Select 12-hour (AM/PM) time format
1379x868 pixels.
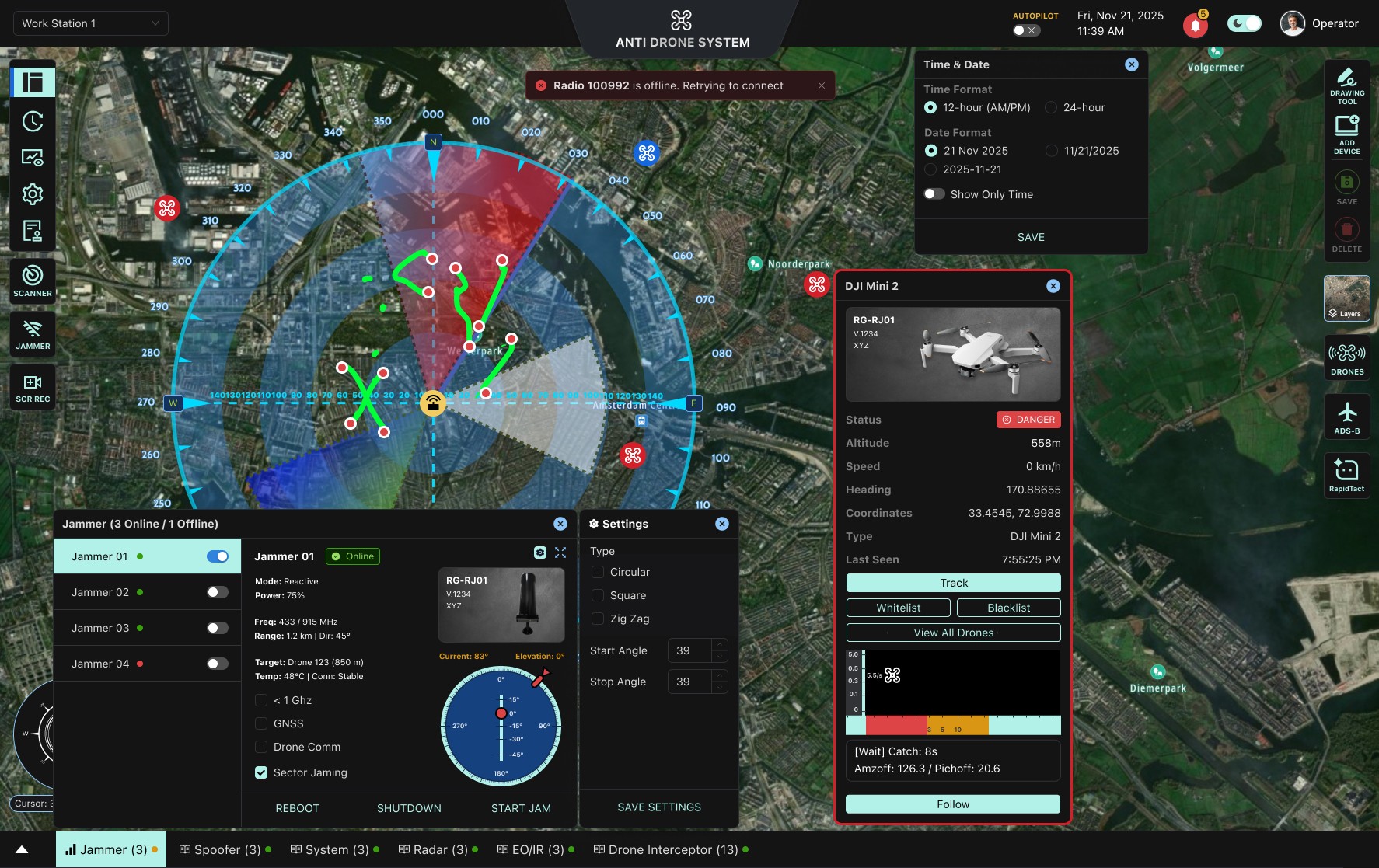tap(930, 107)
